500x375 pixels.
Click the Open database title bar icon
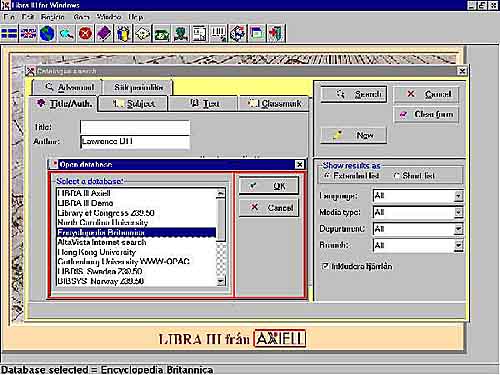[53, 164]
